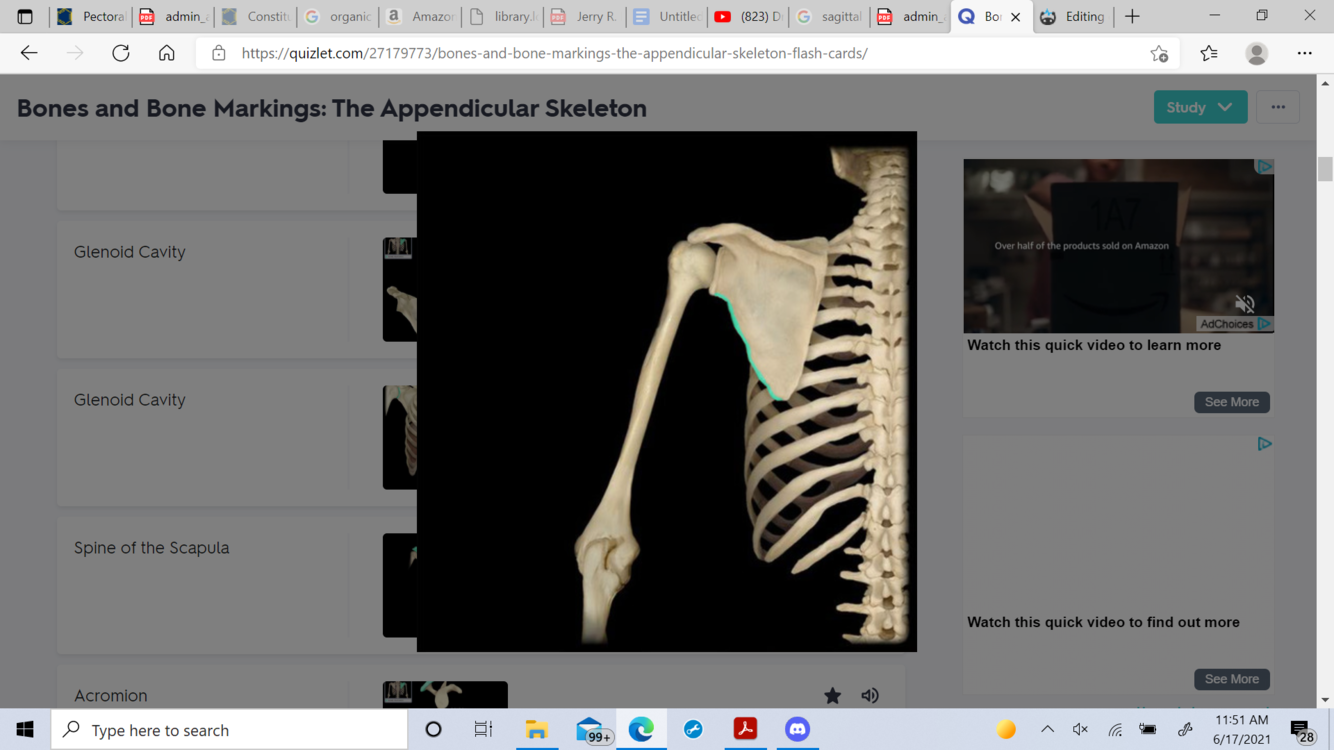Open the browser profile menu
The width and height of the screenshot is (1334, 750).
pyautogui.click(x=1257, y=53)
